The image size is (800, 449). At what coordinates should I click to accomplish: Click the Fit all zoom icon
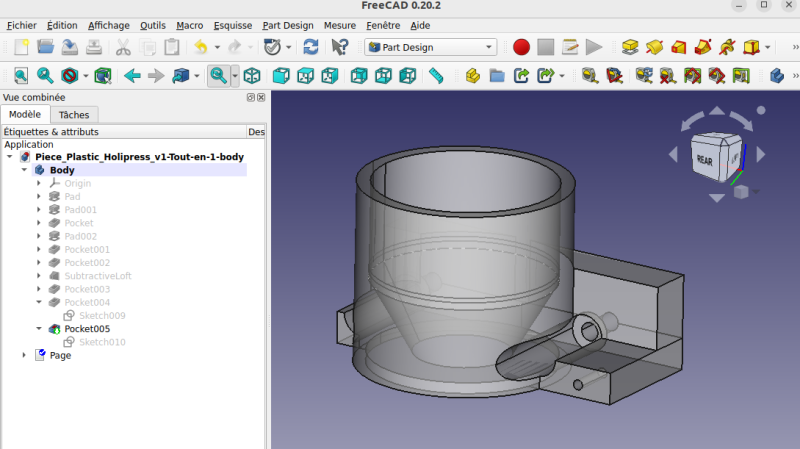click(x=21, y=76)
